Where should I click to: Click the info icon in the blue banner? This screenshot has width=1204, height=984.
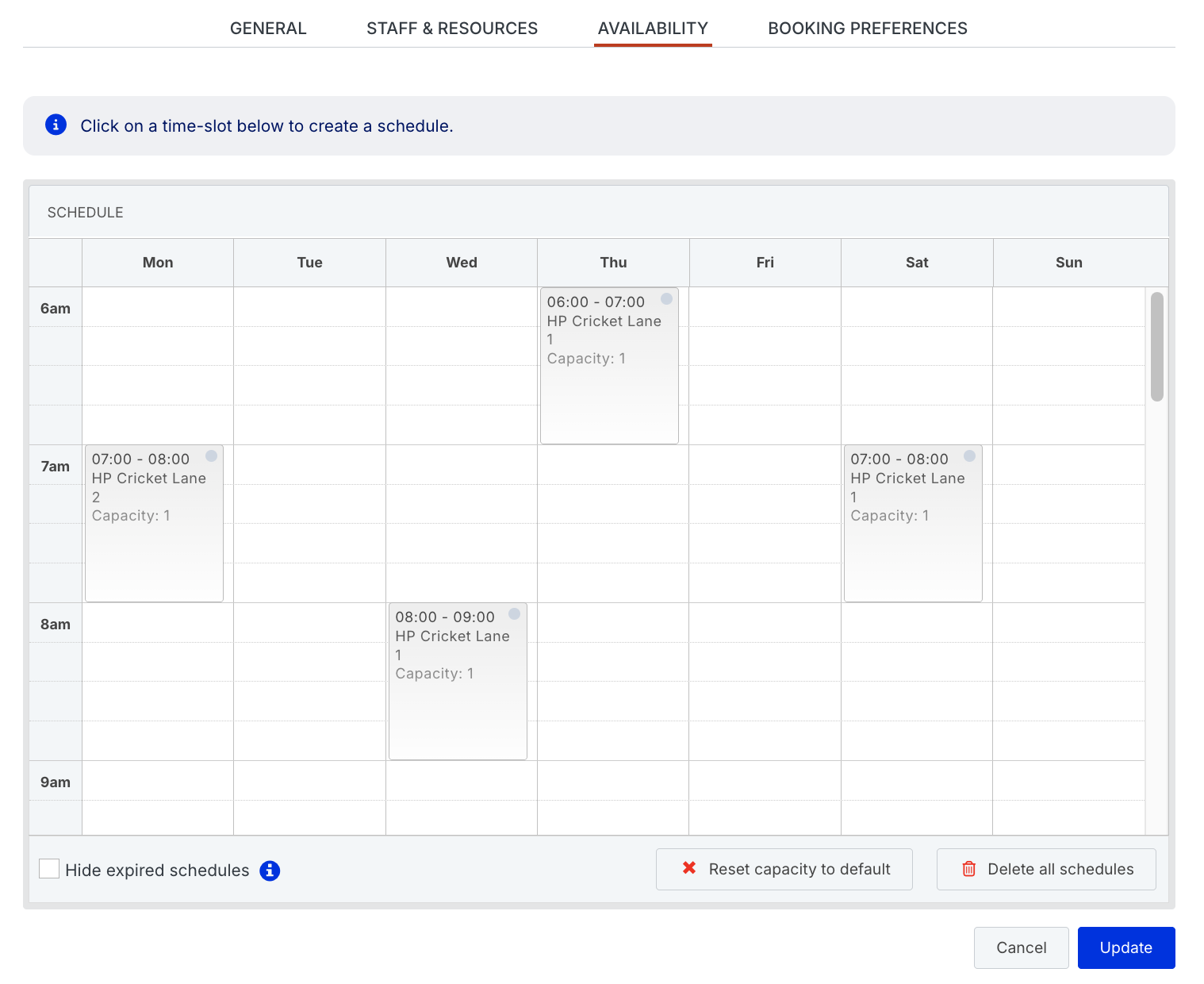[56, 125]
